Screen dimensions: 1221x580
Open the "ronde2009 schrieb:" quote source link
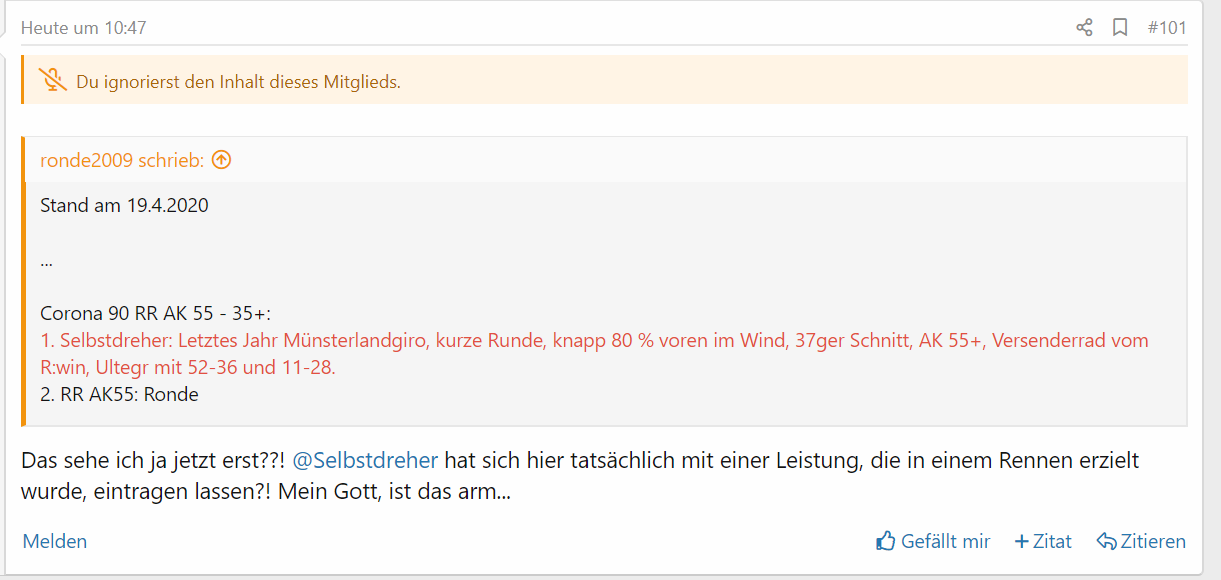pos(121,160)
